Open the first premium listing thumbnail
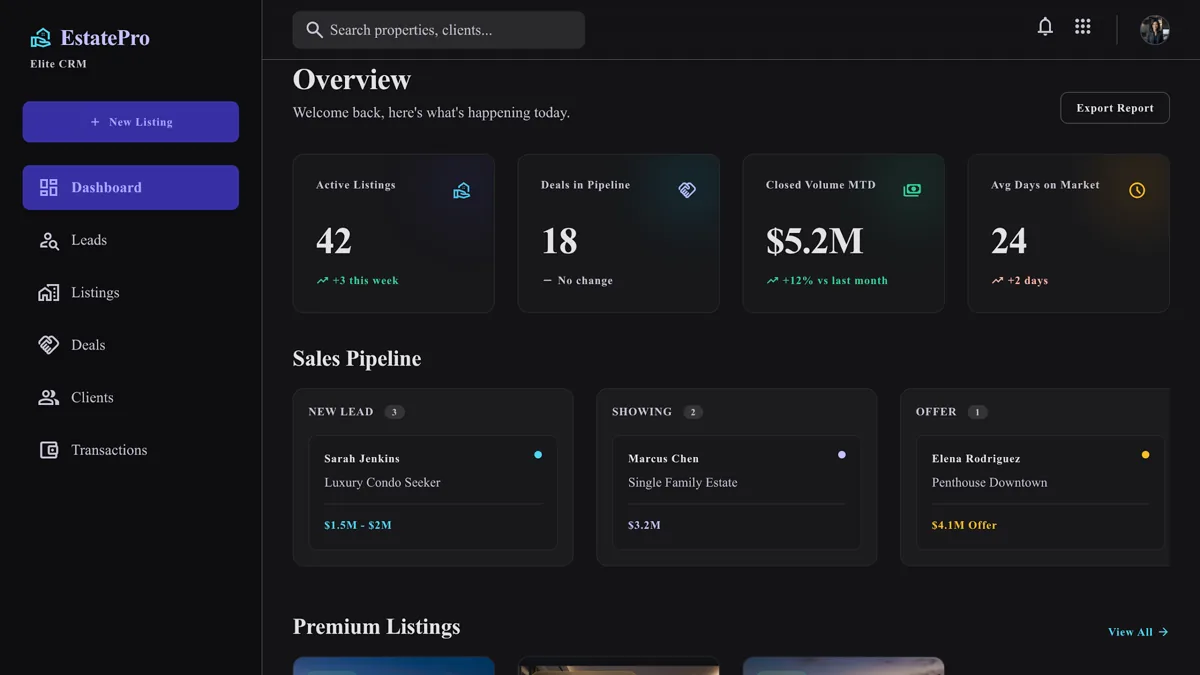1200x675 pixels. coord(394,666)
